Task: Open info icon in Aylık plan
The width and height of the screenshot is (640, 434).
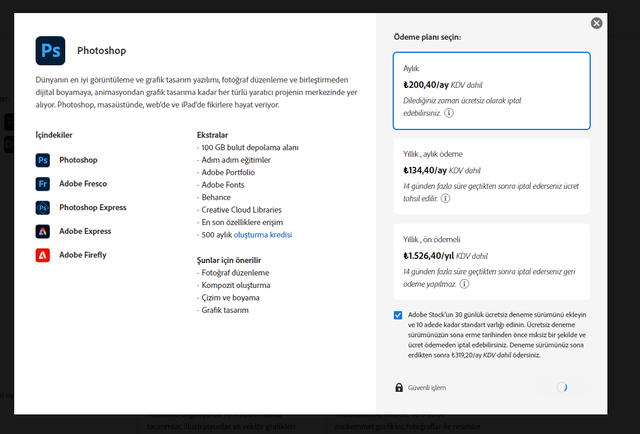Action: 449,113
